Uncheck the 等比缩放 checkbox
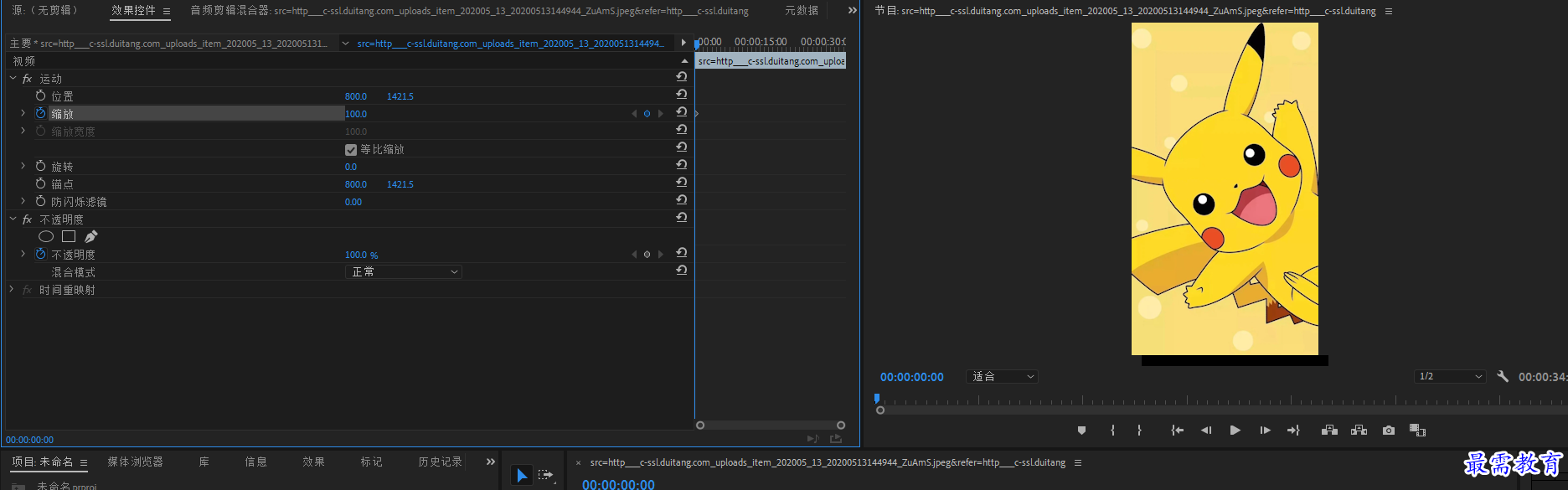Image resolution: width=1568 pixels, height=490 pixels. click(x=351, y=149)
